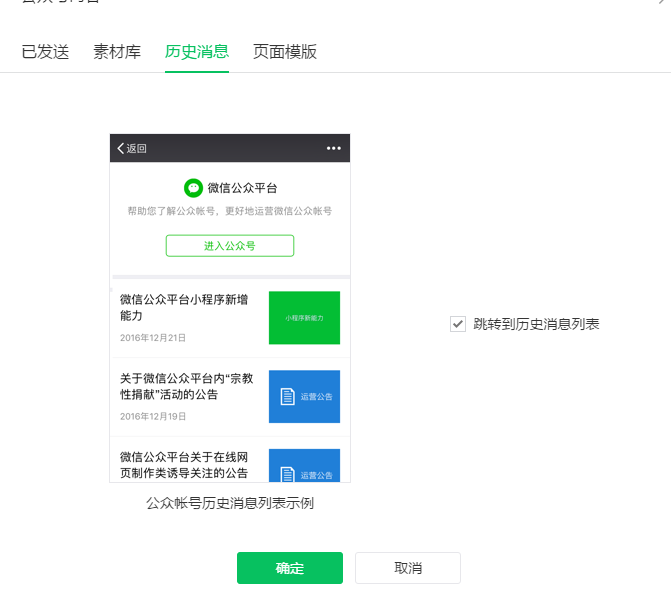Confirm with the green 确定 button
The height and width of the screenshot is (591, 671).
(x=290, y=568)
